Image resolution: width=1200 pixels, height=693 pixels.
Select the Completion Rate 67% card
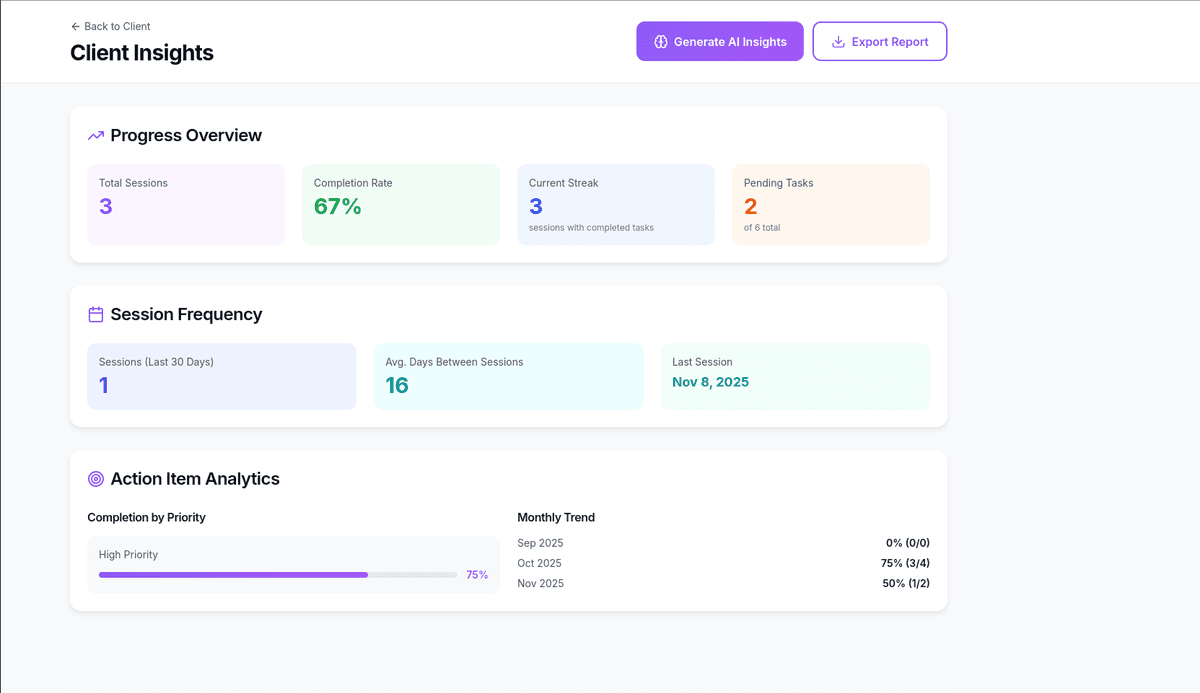point(401,204)
